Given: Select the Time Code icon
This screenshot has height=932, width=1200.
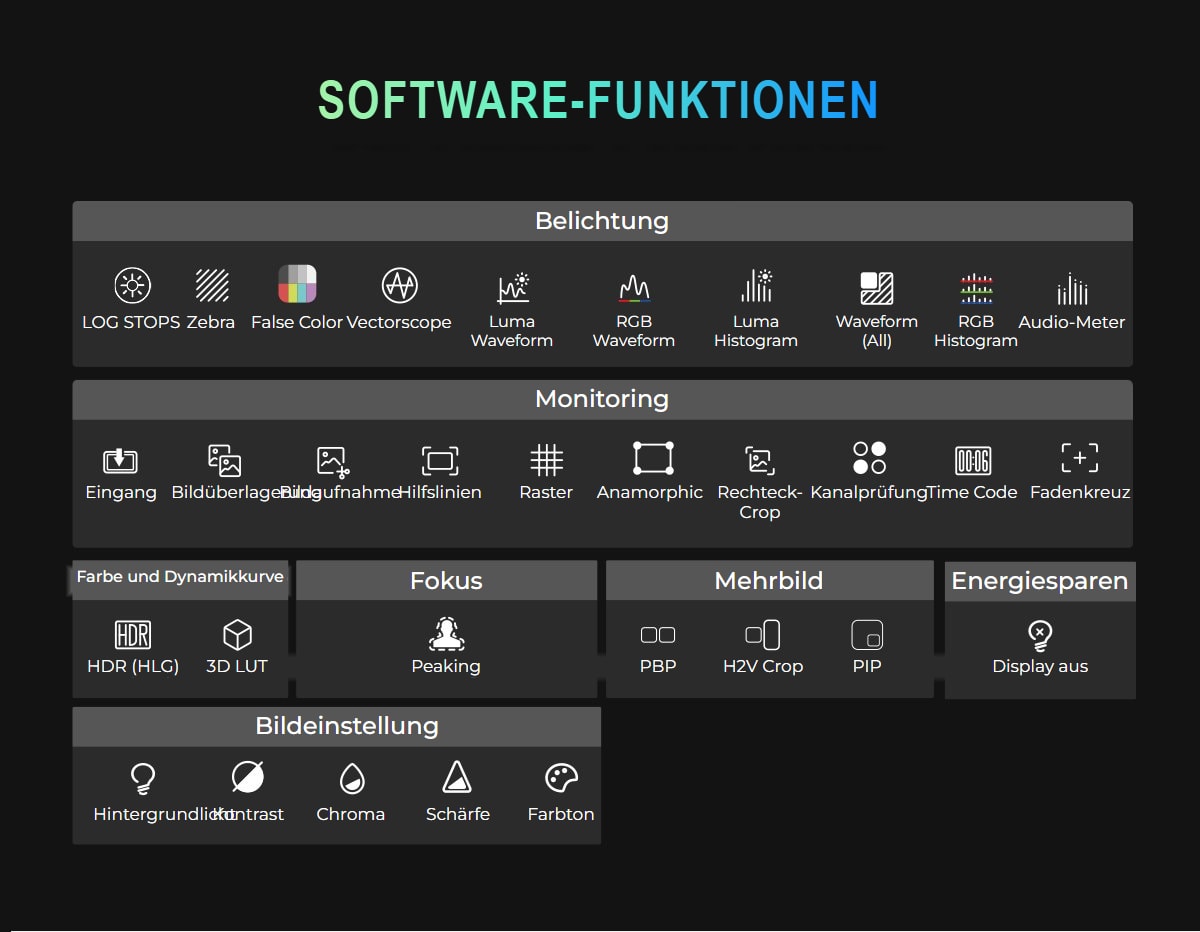Looking at the screenshot, I should tap(973, 461).
